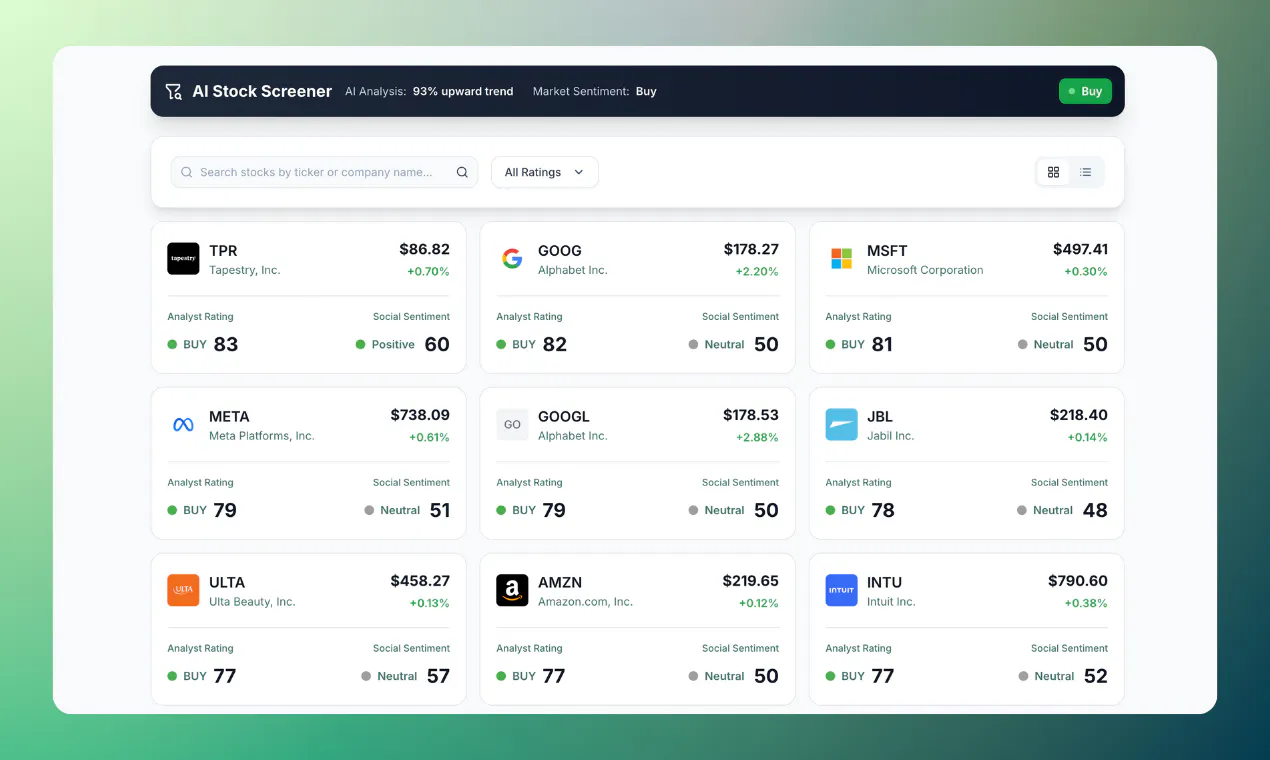Open the All Ratings dropdown
1270x760 pixels.
pyautogui.click(x=544, y=172)
